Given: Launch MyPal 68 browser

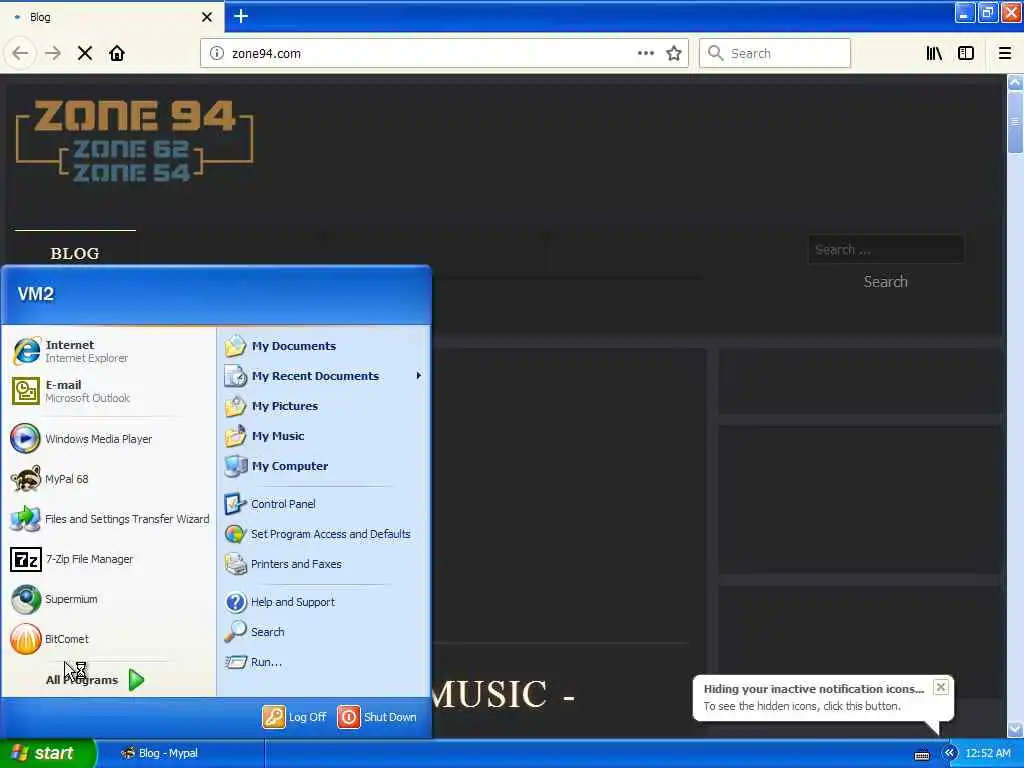Looking at the screenshot, I should tap(50, 479).
